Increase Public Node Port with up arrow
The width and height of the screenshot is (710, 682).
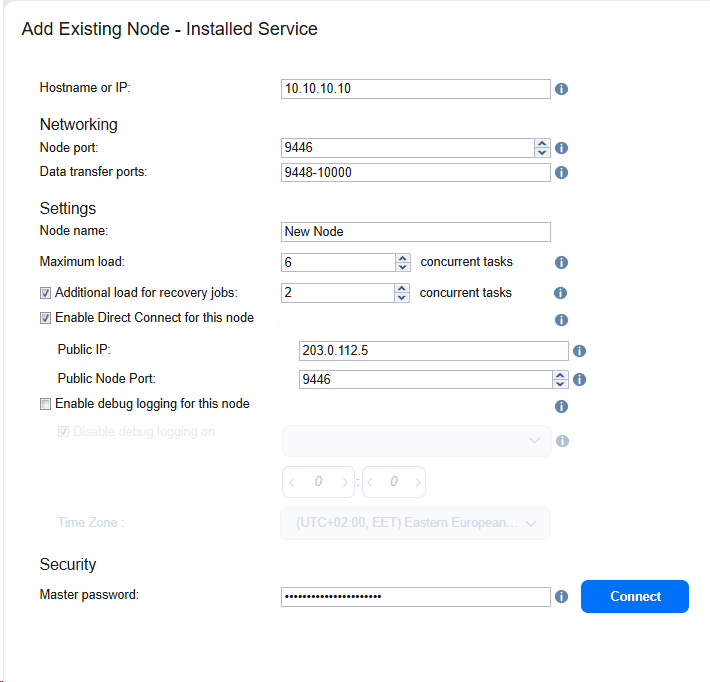coord(560,375)
